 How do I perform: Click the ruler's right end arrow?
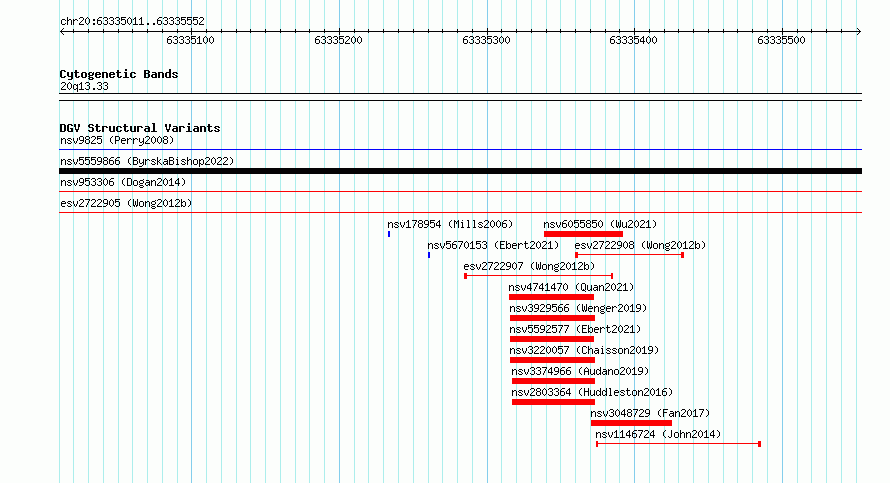pyautogui.click(x=859, y=31)
